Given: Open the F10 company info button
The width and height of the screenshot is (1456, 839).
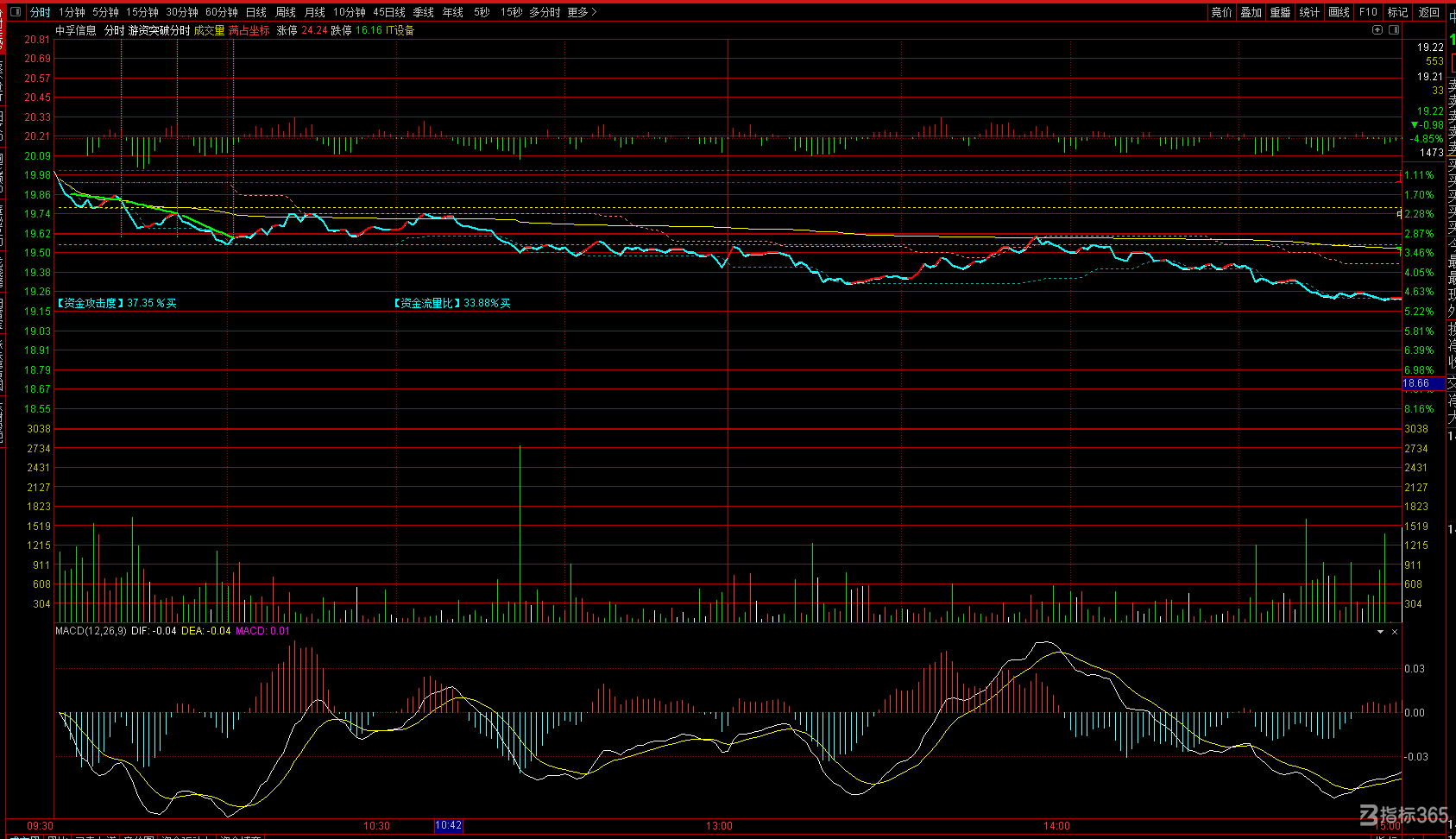Looking at the screenshot, I should 1368,12.
